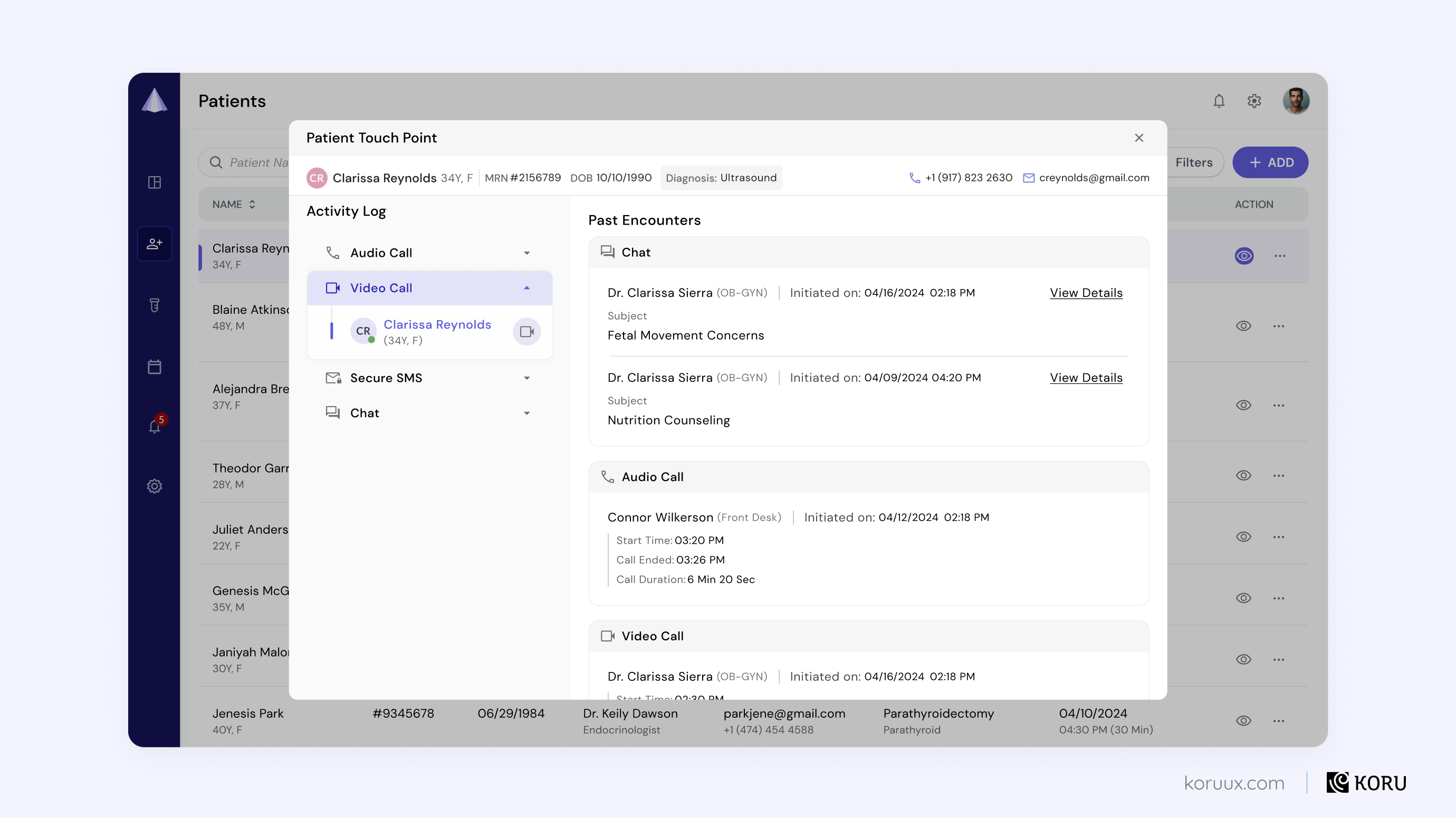Screen dimensions: 1456x818
Task: Collapse the Video Call activity section
Action: point(526,288)
